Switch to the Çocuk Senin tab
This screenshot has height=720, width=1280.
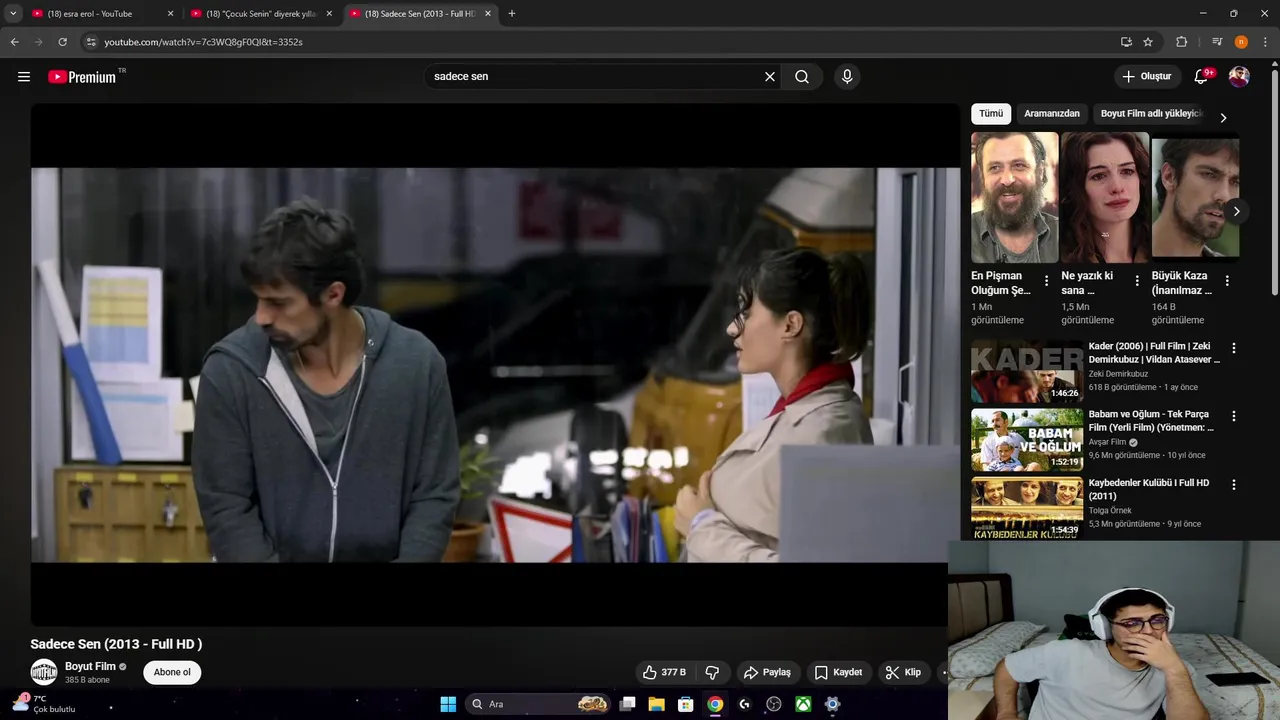click(261, 14)
